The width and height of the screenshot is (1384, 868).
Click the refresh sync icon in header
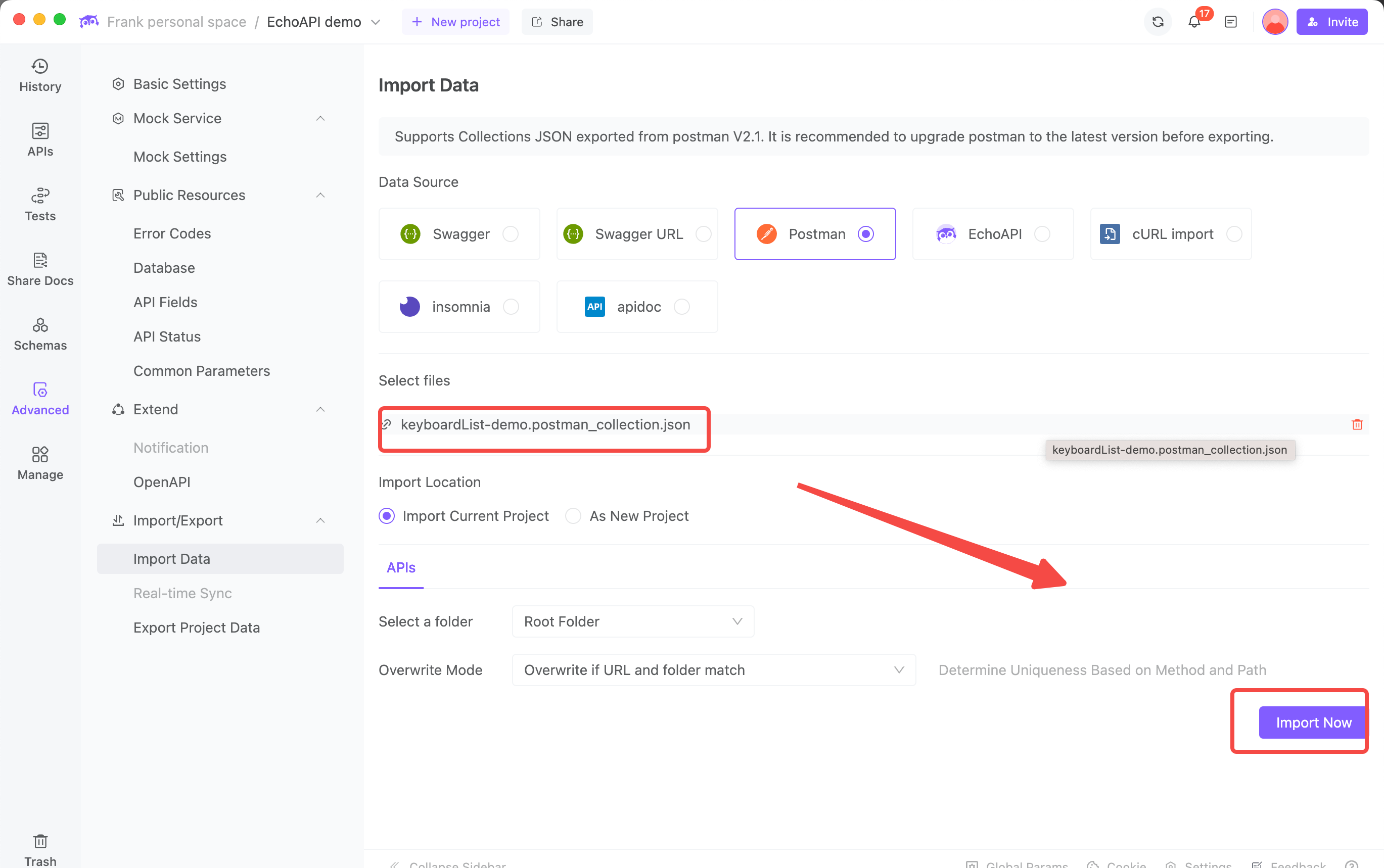[1158, 22]
